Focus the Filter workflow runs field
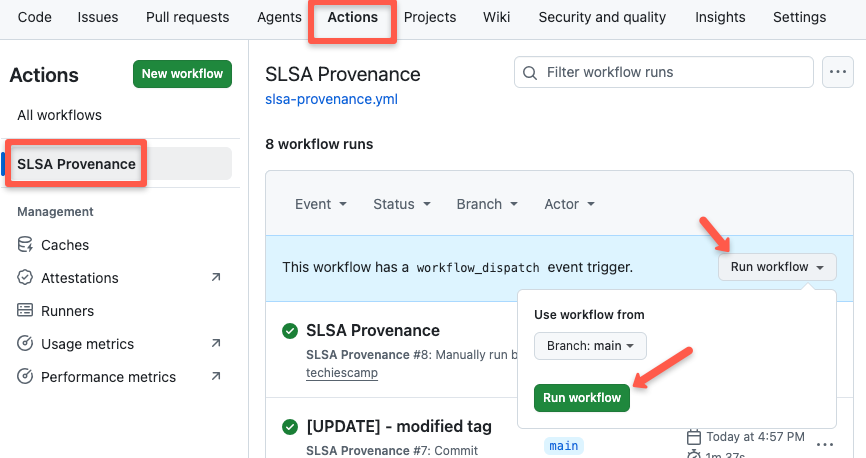866x458 pixels. tap(663, 72)
